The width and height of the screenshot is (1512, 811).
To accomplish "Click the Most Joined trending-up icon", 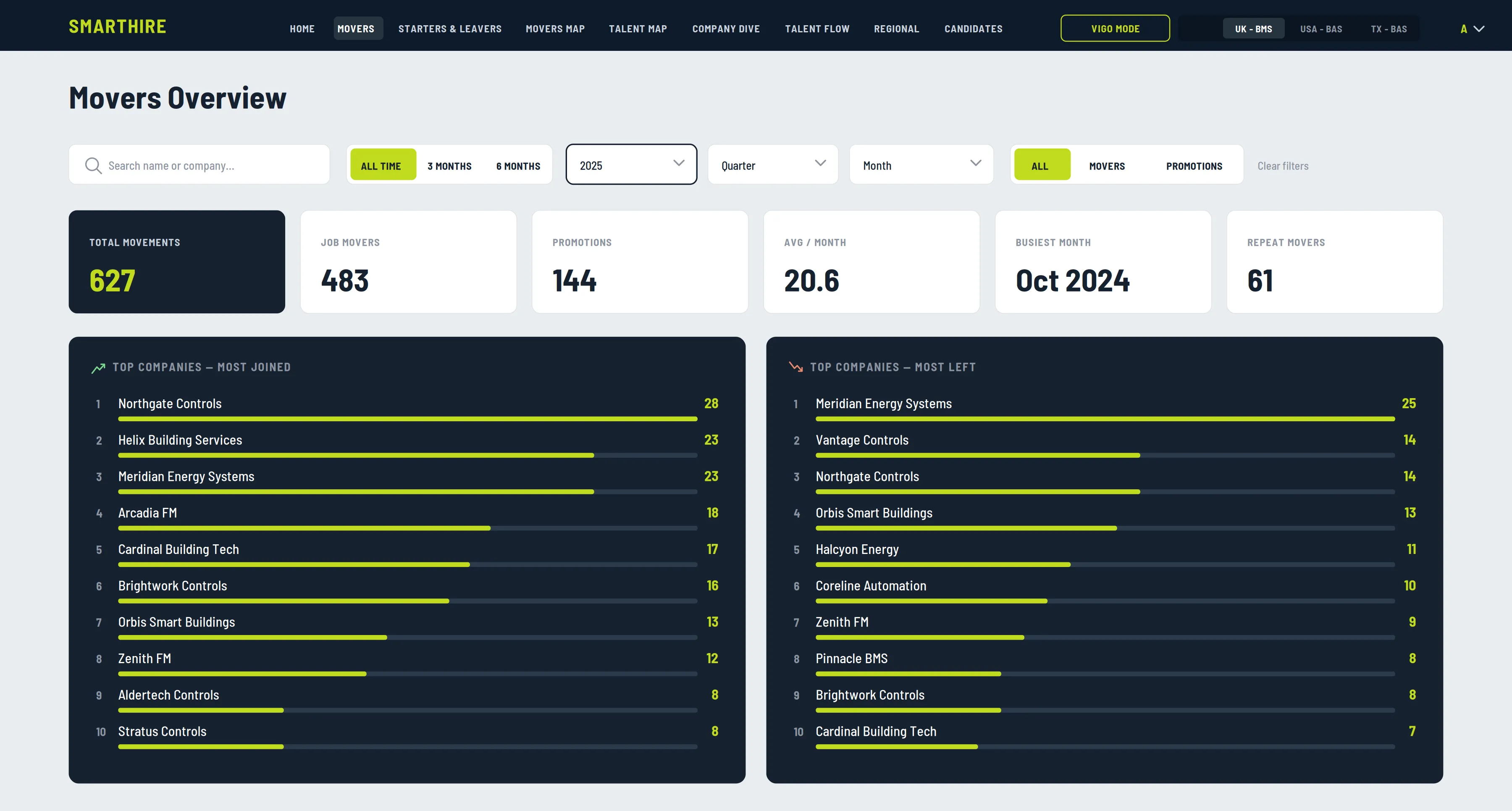I will pos(98,368).
